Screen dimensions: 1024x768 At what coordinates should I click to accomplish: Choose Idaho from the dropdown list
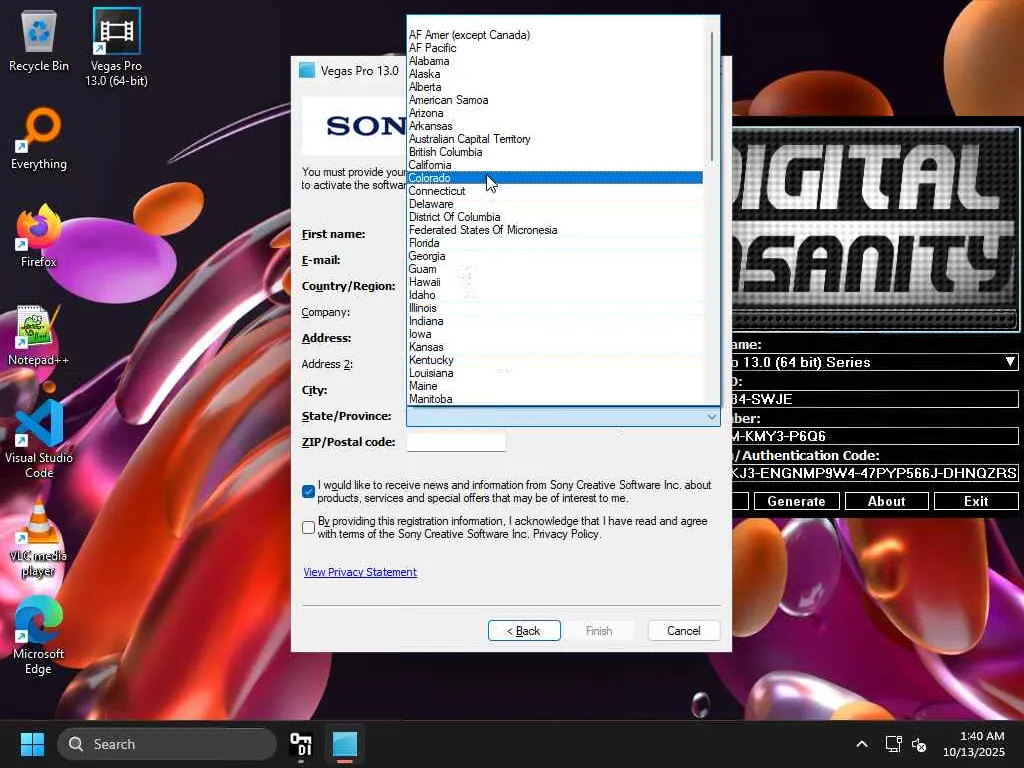[x=554, y=295]
